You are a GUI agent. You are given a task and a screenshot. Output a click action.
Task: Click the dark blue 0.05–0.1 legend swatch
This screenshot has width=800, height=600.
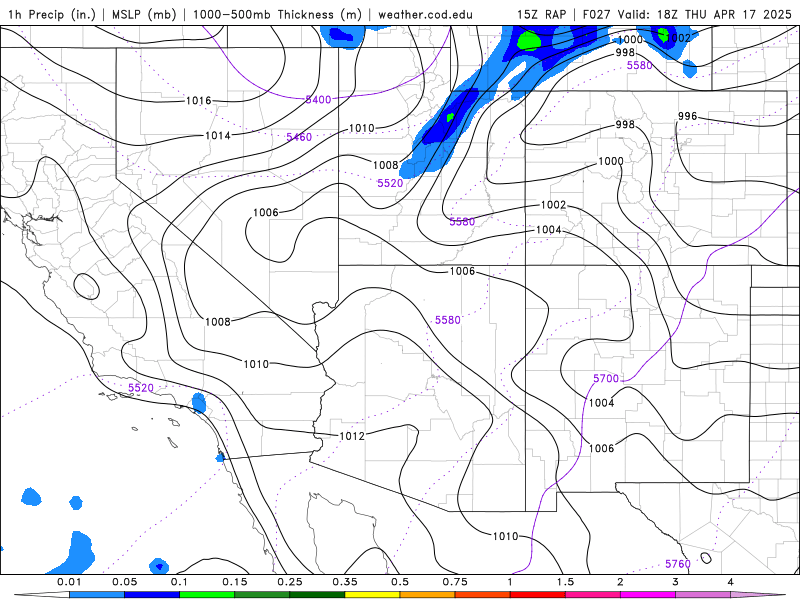[x=152, y=595]
